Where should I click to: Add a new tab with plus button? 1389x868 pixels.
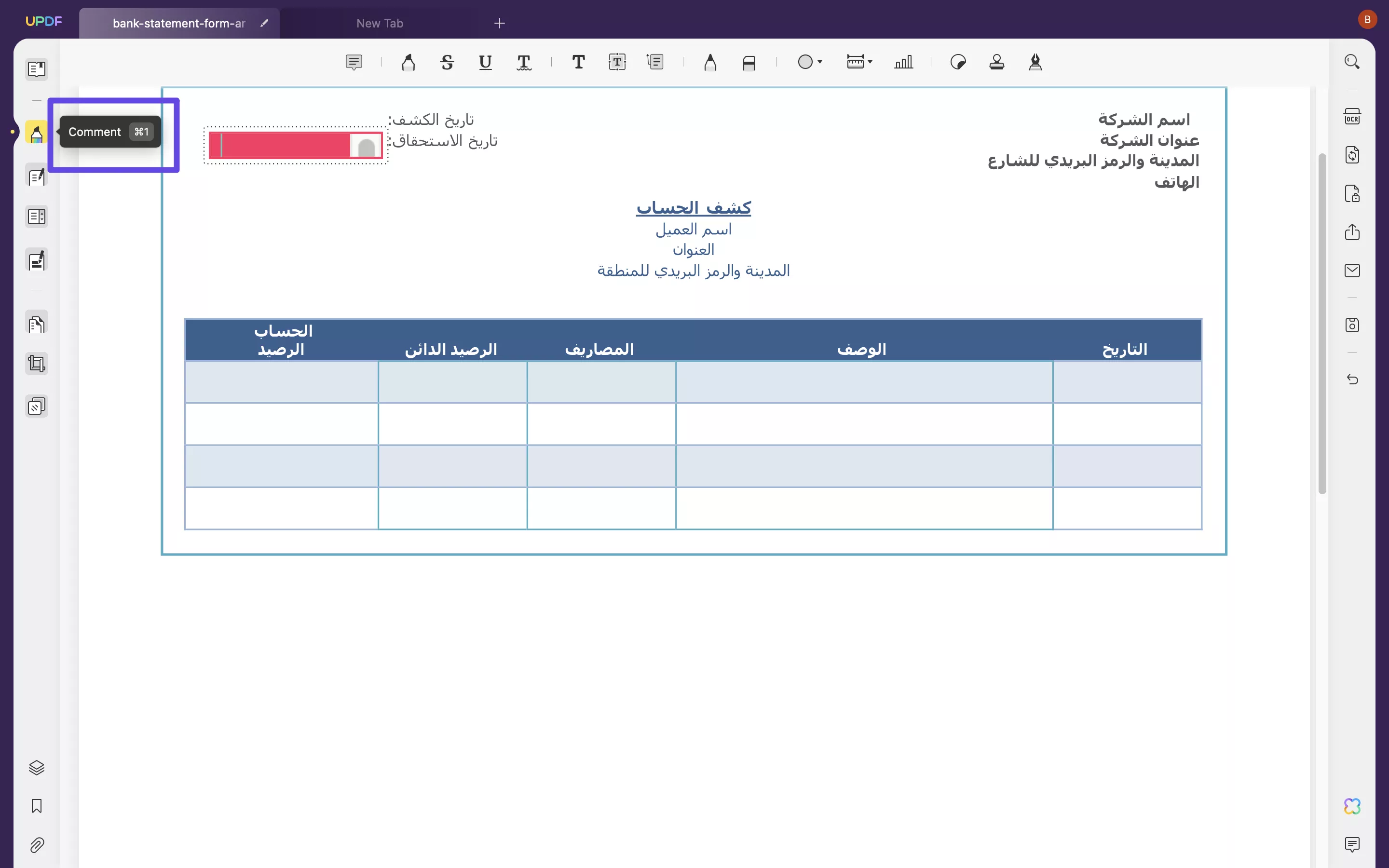click(499, 23)
